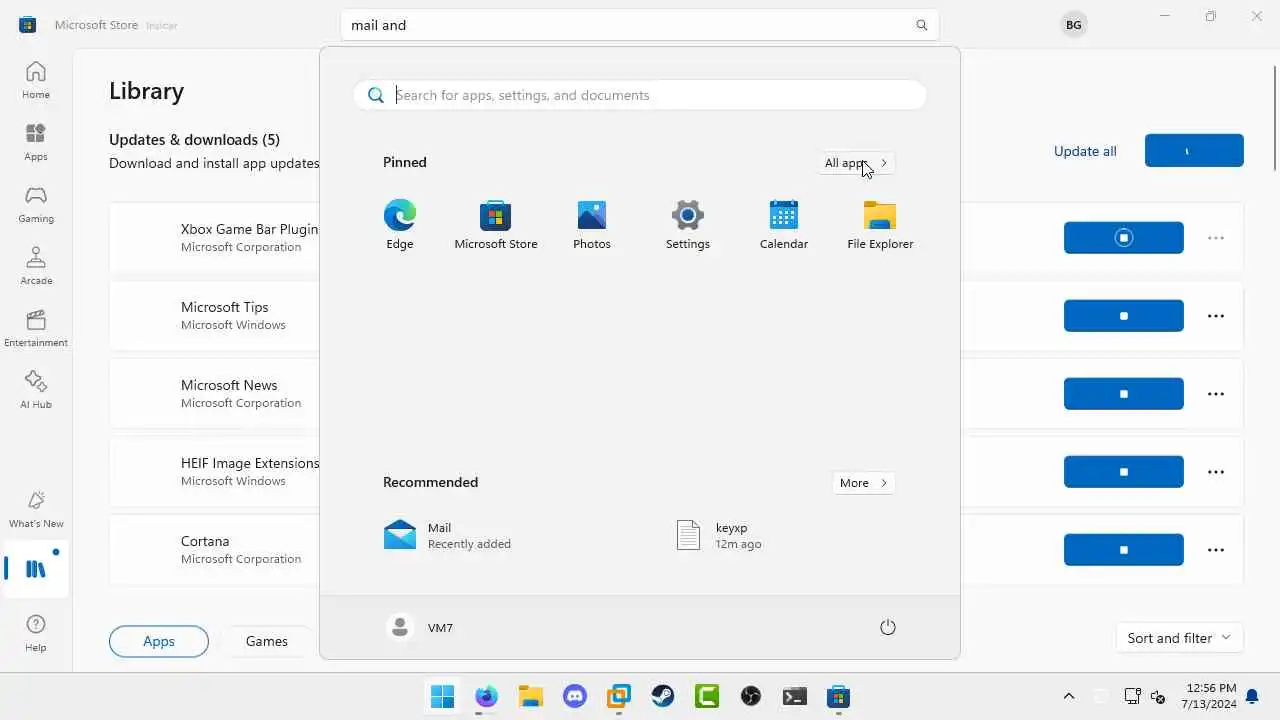
Task: Open recommended keyxp file
Action: (x=720, y=535)
